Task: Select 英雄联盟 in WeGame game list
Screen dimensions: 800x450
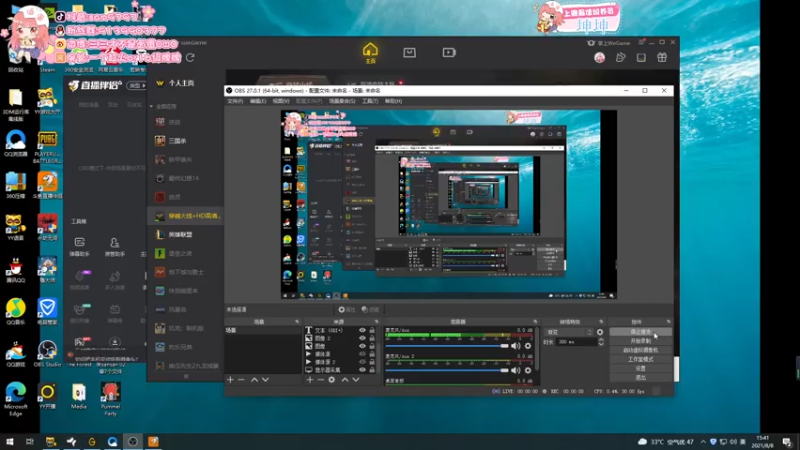Action: (185, 235)
